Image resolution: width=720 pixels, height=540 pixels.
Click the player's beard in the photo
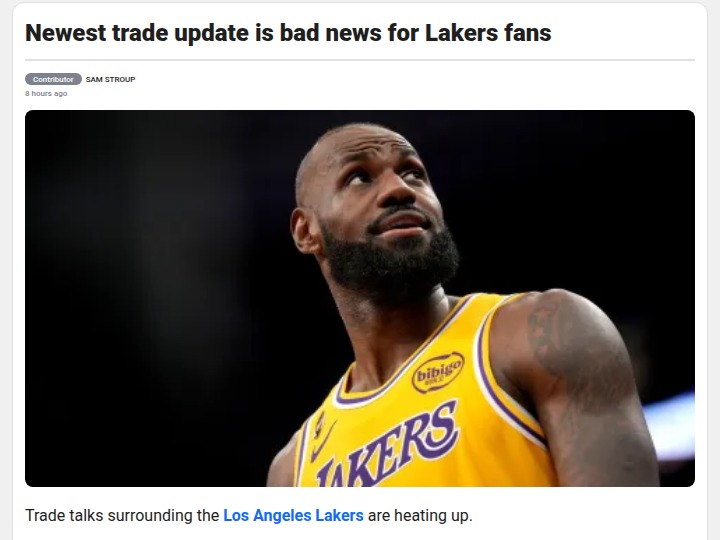coord(390,264)
